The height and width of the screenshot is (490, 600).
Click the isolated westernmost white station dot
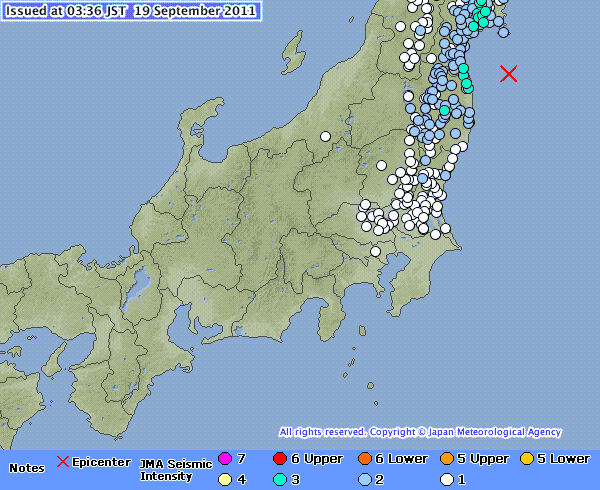point(325,136)
